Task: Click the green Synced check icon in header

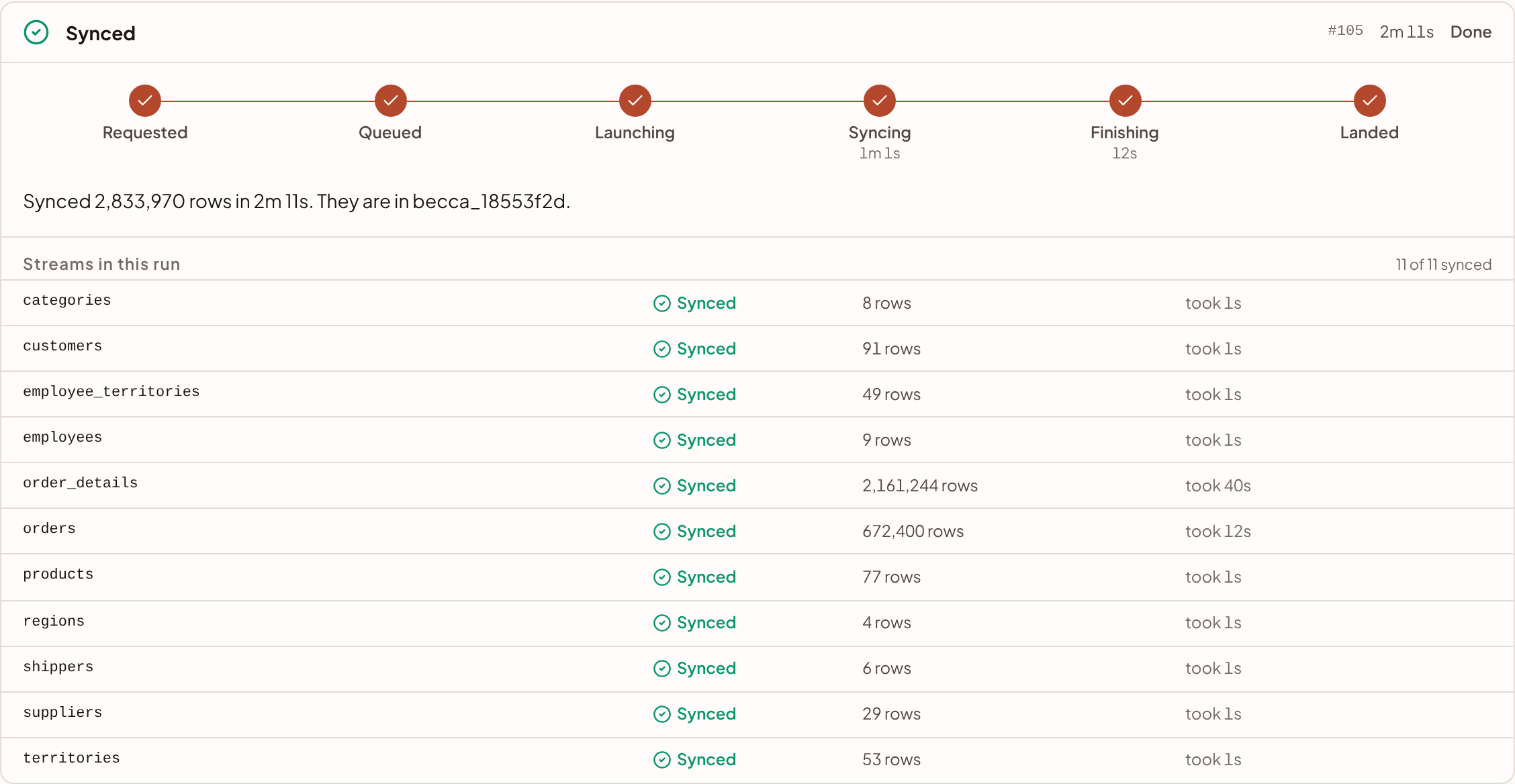Action: point(36,32)
